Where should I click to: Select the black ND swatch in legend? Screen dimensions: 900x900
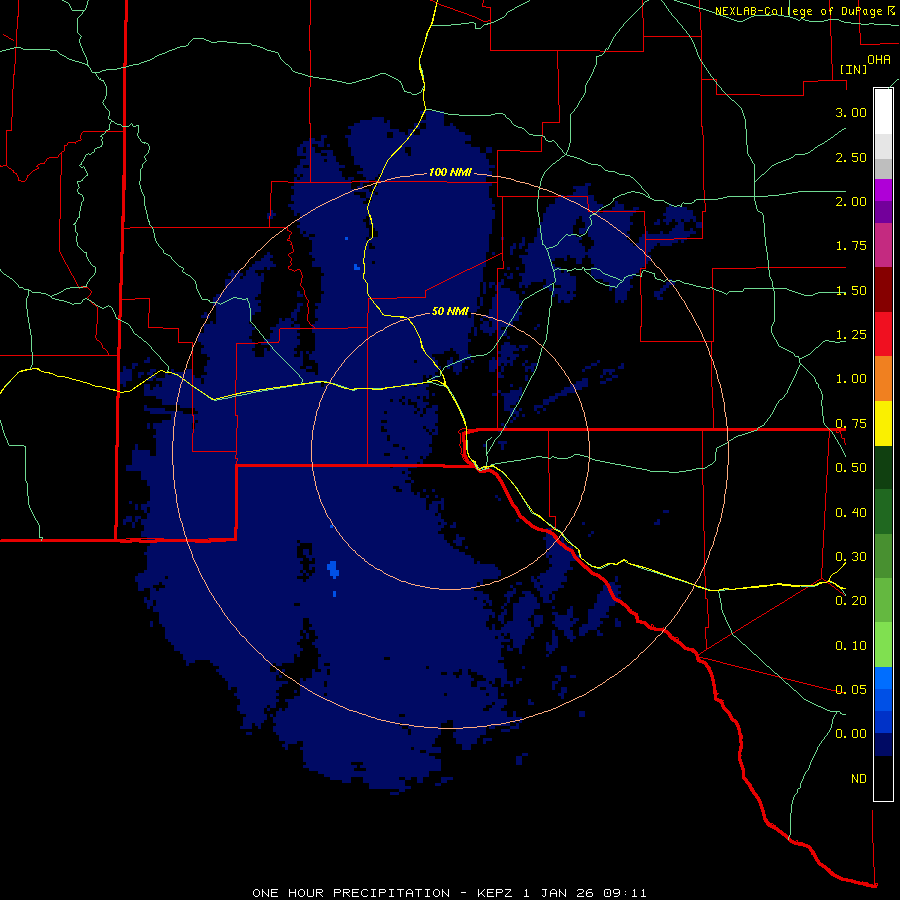point(883,778)
